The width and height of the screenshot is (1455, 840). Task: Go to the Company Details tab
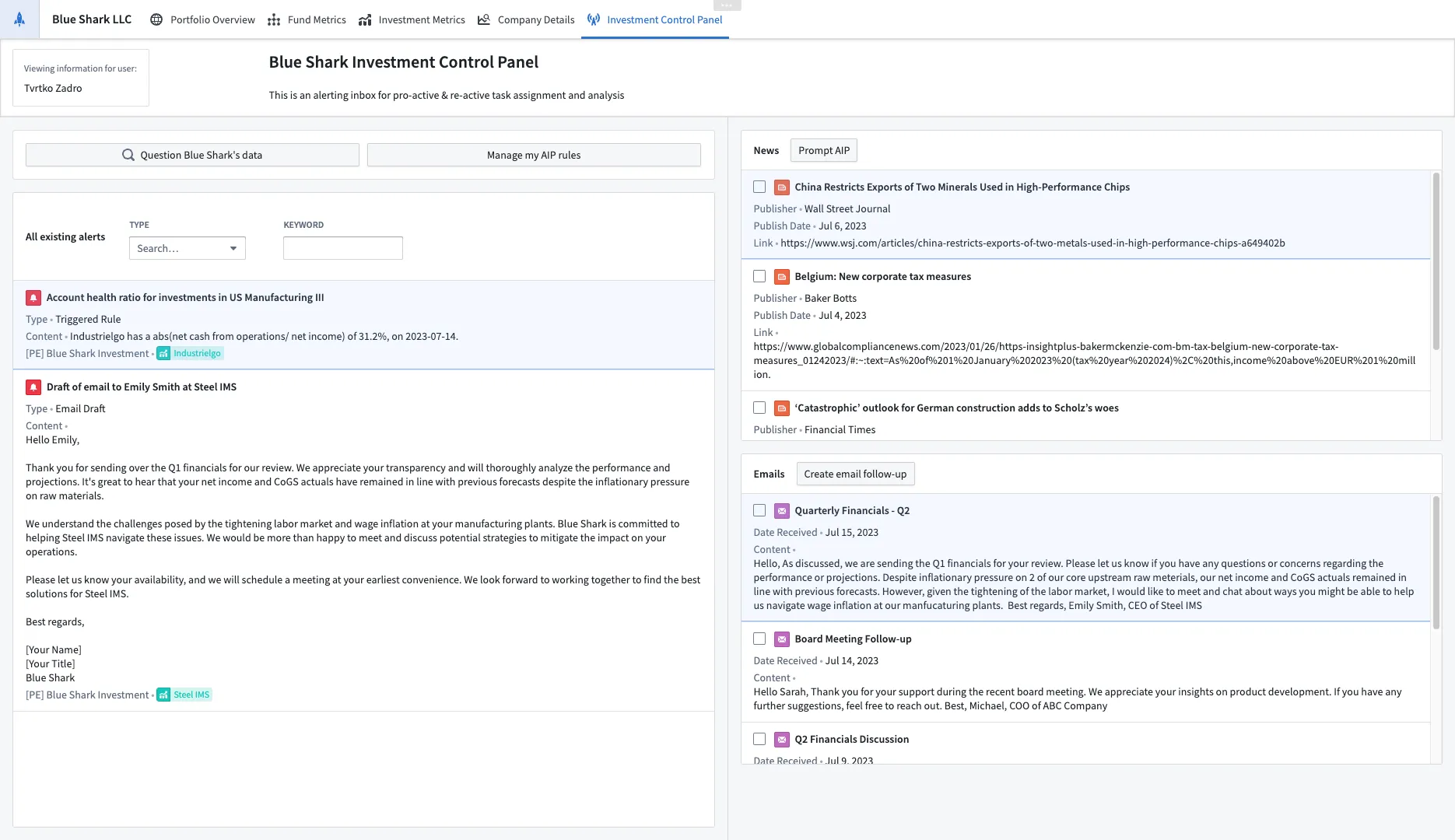click(x=526, y=20)
